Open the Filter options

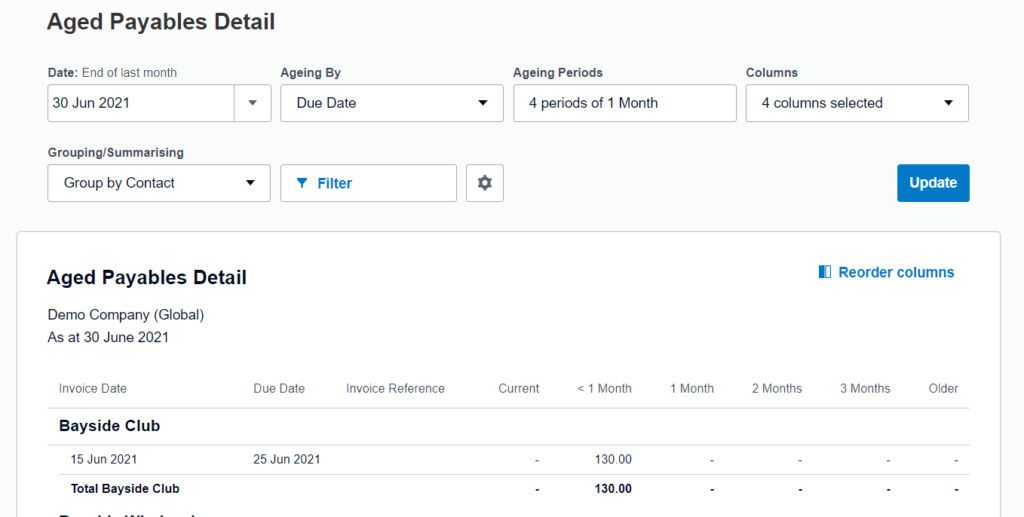[368, 183]
